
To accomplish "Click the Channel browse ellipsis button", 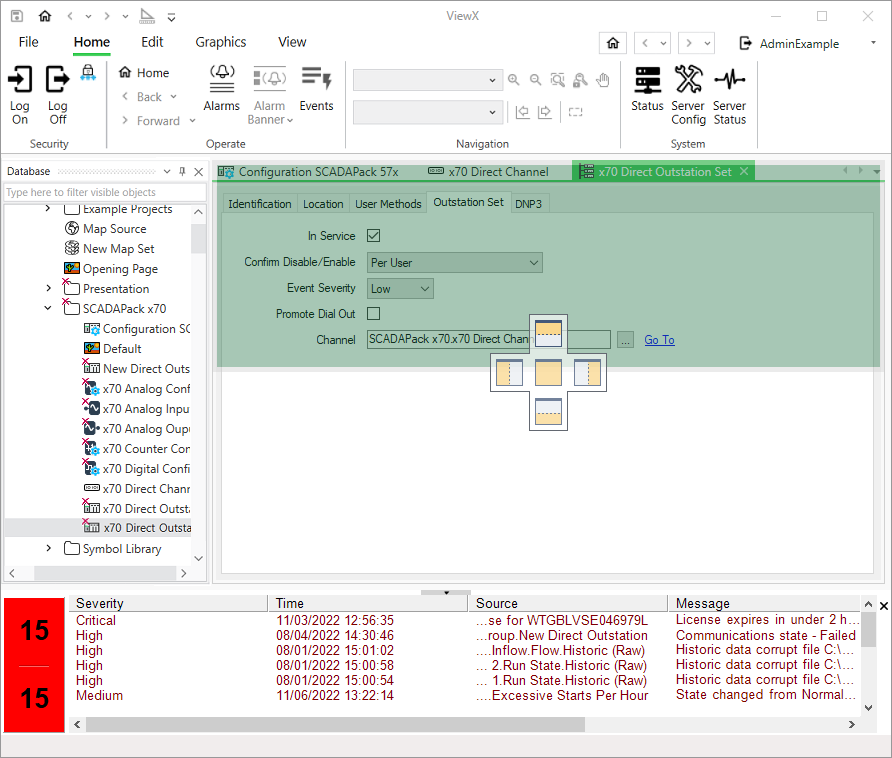I will [625, 340].
